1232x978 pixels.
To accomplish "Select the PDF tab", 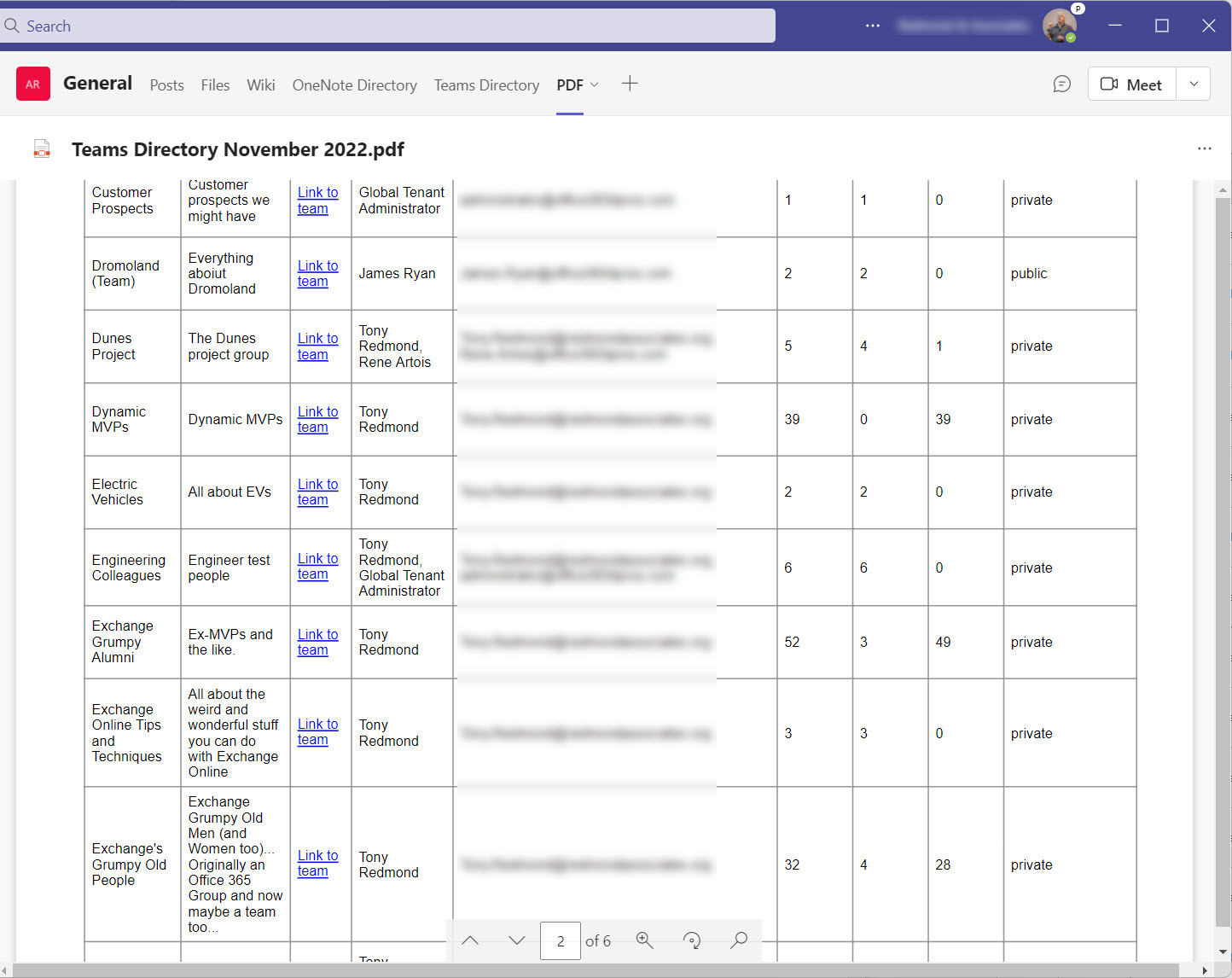I will pos(570,84).
